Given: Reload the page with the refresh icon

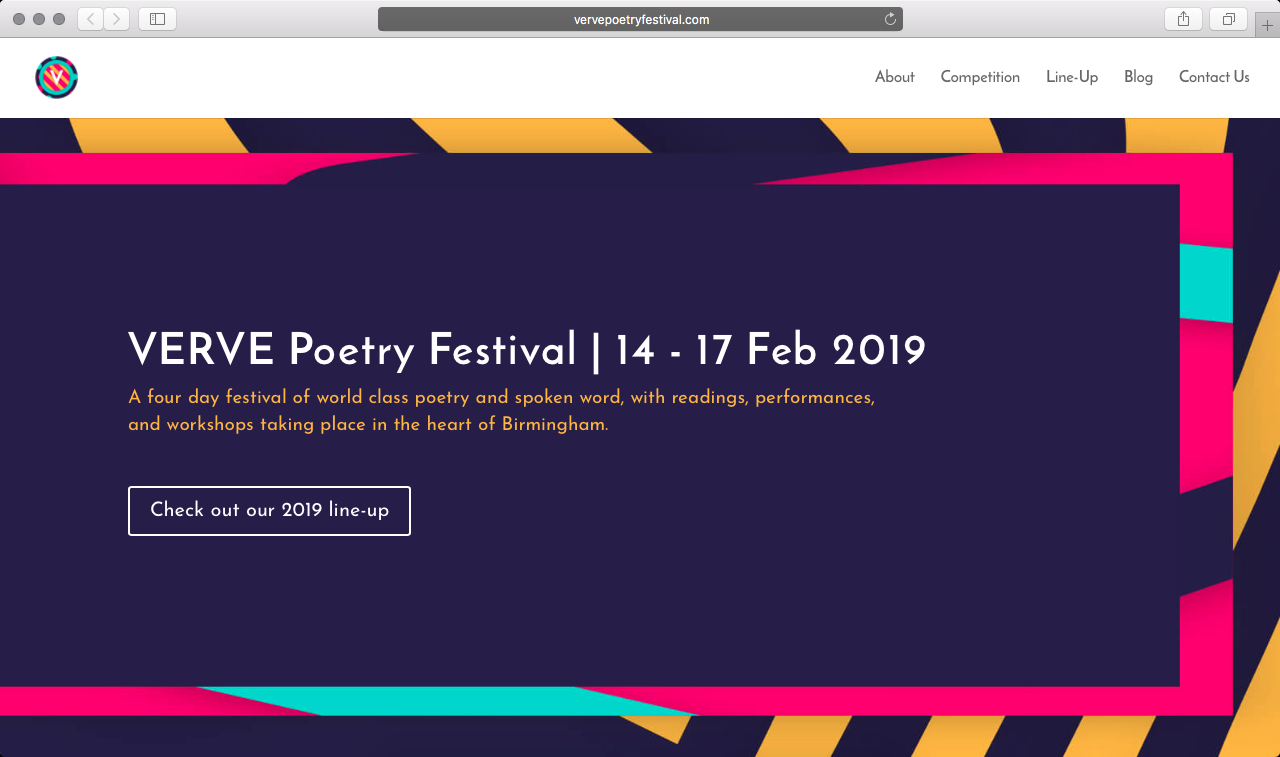Looking at the screenshot, I should coord(890,19).
